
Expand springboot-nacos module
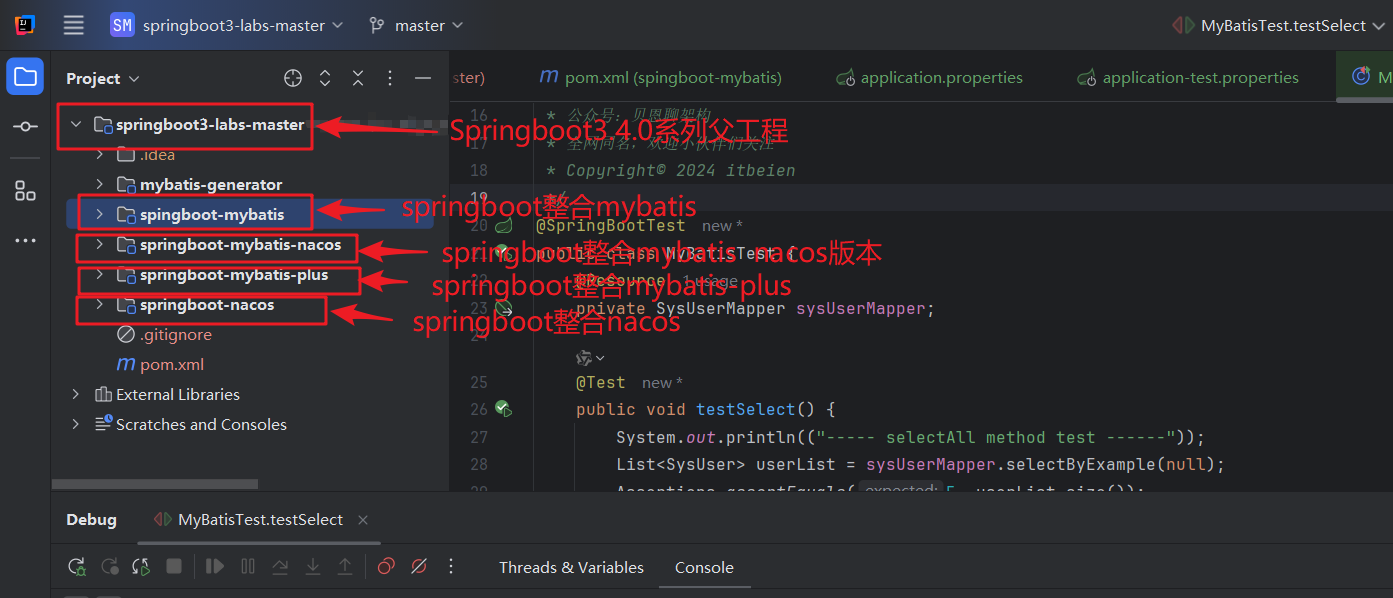click(x=99, y=304)
